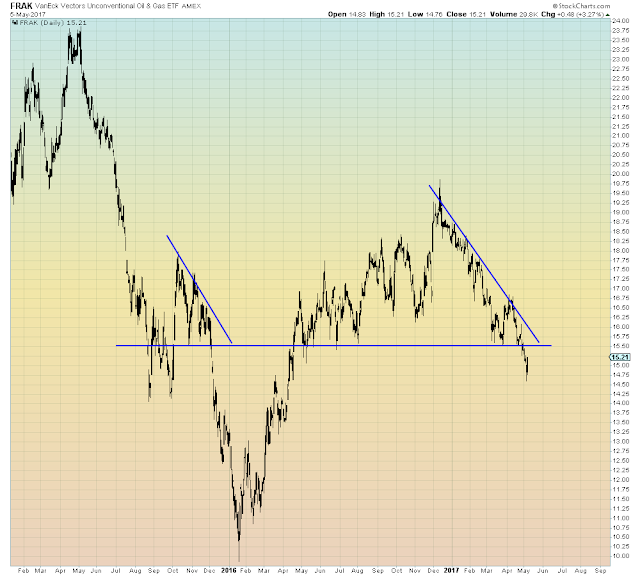The image size is (640, 576).
Task: Click the horizontal blue support line at 15.50
Action: pos(334,346)
